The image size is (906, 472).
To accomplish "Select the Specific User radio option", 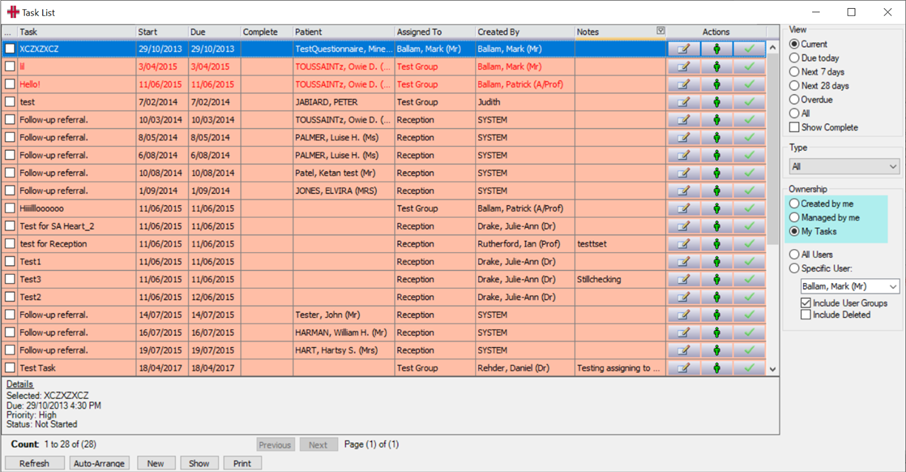I will tap(794, 268).
